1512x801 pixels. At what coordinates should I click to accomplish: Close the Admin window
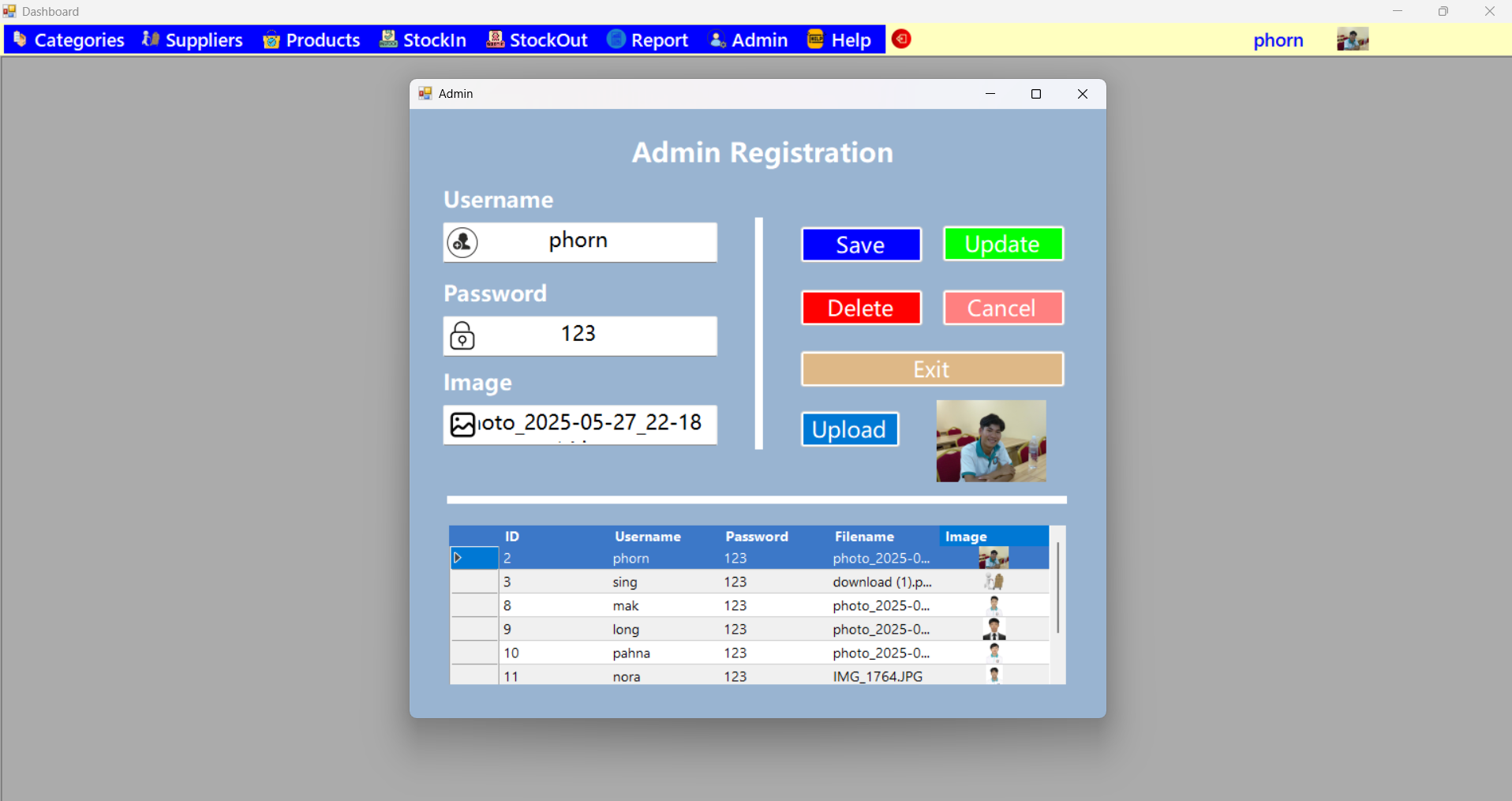pos(1083,94)
